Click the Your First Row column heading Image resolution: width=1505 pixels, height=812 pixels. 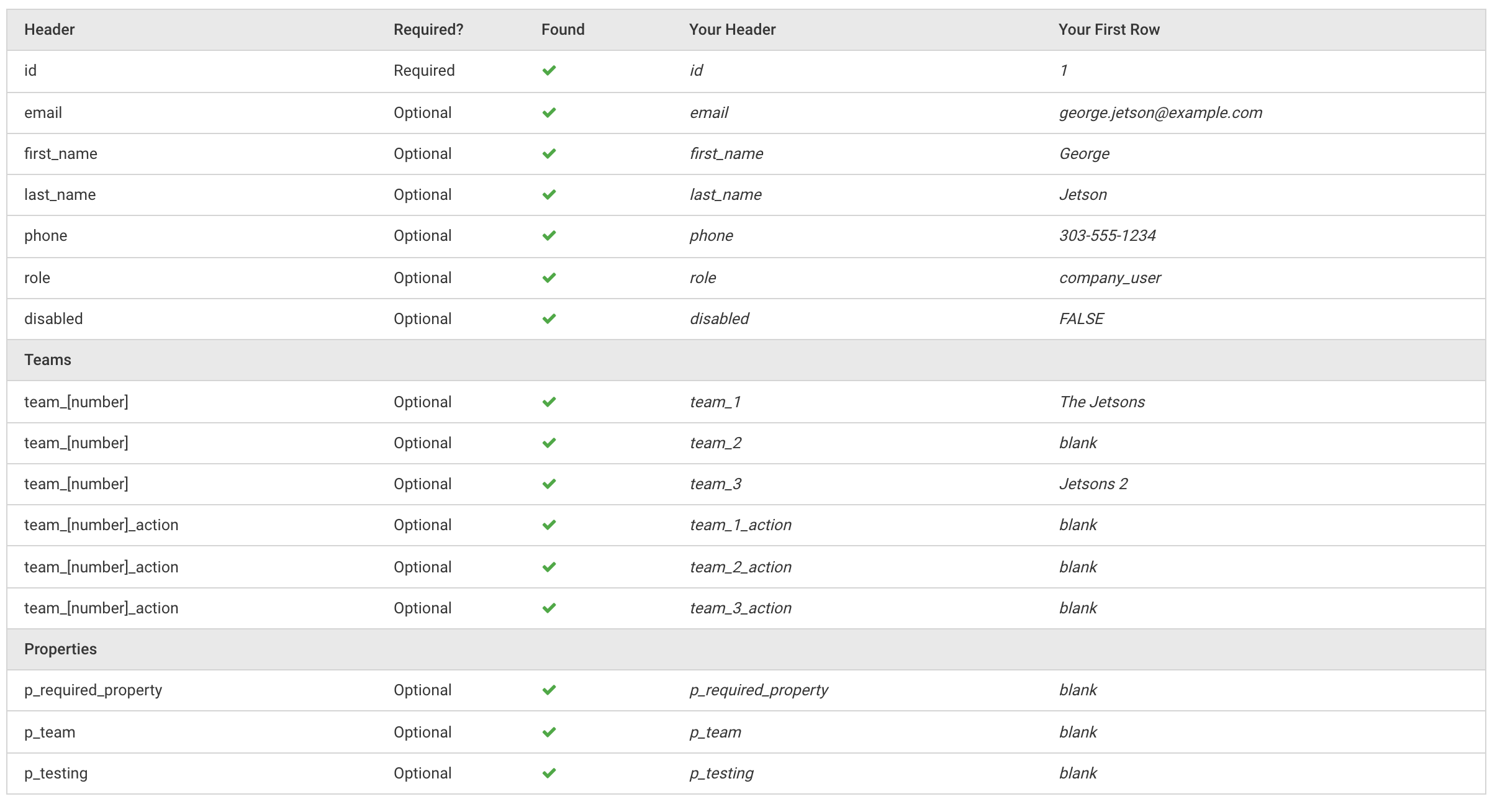pyautogui.click(x=1109, y=30)
